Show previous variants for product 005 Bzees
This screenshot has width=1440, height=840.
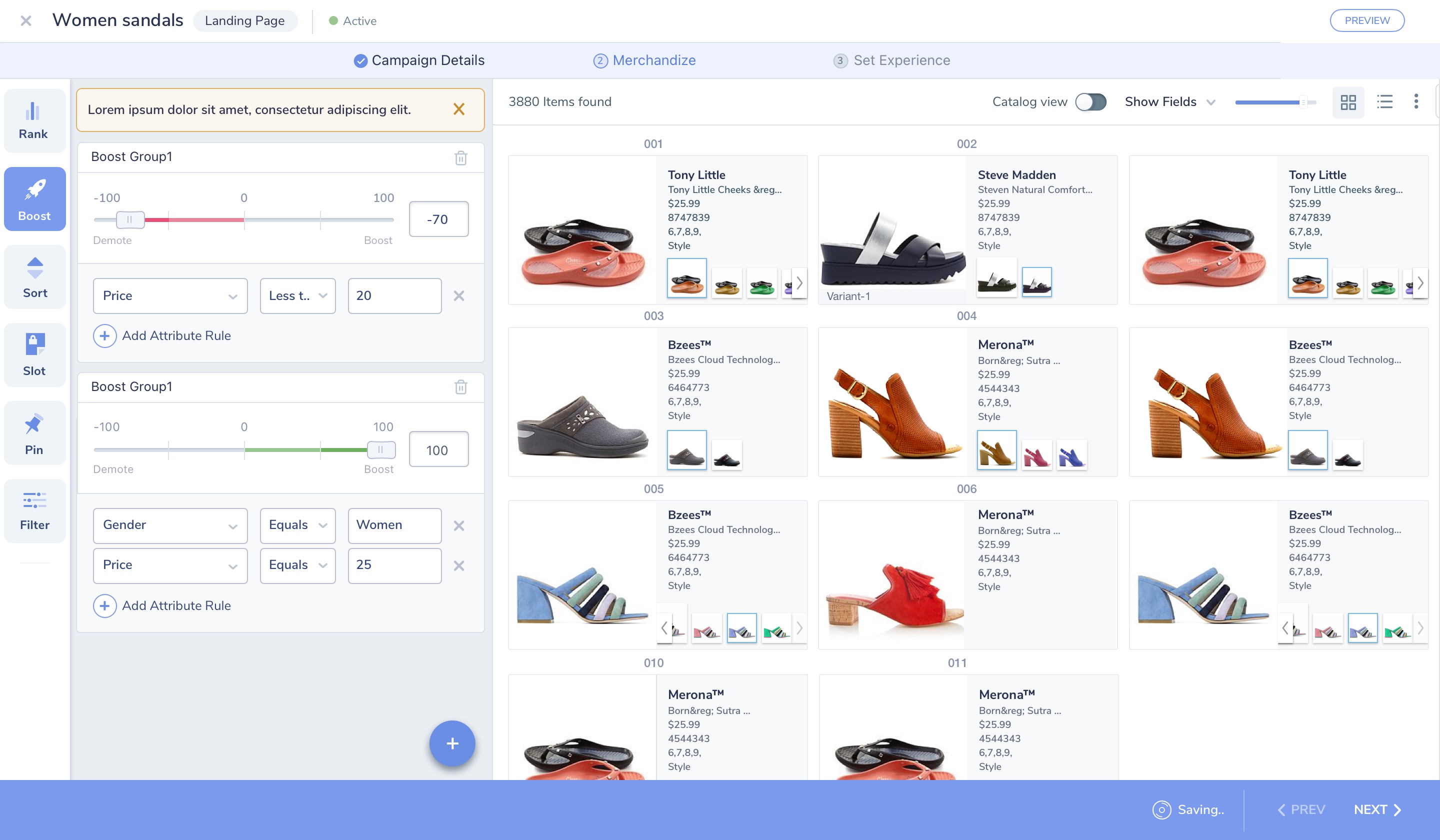tap(664, 628)
